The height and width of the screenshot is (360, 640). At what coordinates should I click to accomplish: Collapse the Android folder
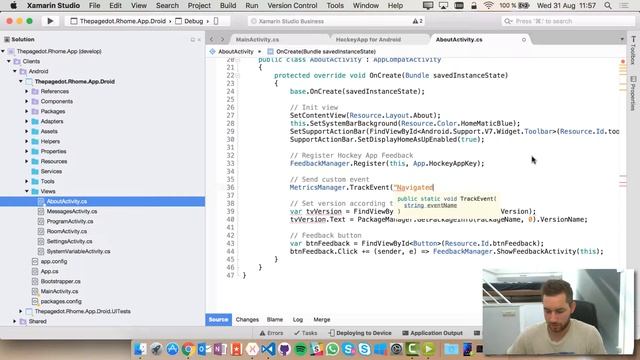pyautogui.click(x=15, y=71)
